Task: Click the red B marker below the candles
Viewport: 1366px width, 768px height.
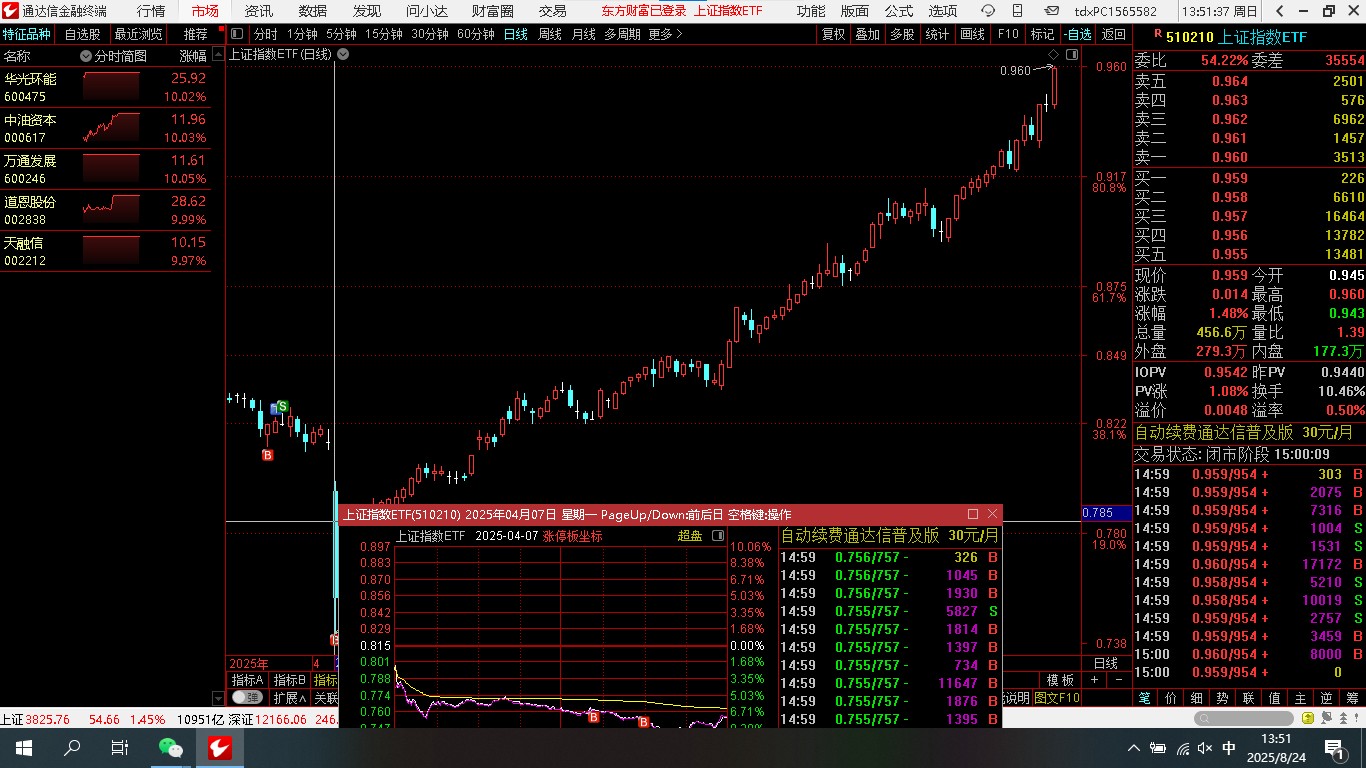Action: click(267, 455)
